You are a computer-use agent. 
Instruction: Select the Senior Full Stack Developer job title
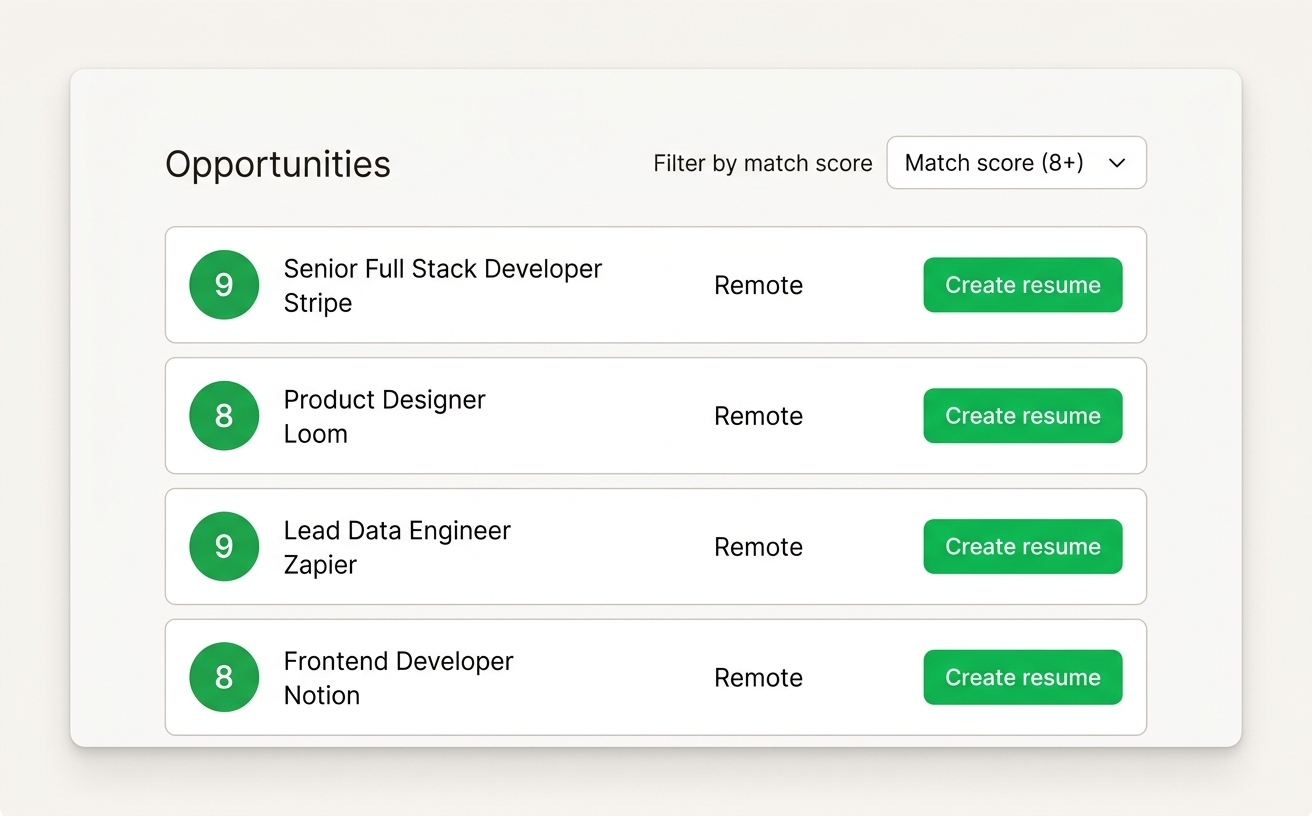(x=443, y=268)
